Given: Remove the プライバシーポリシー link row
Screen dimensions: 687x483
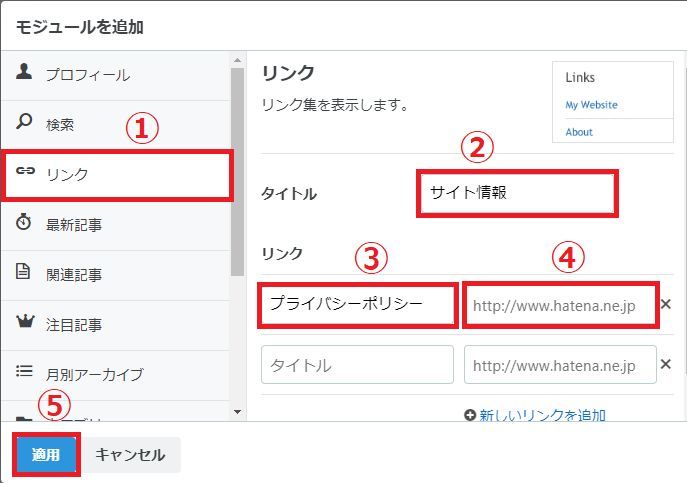Looking at the screenshot, I should click(666, 304).
